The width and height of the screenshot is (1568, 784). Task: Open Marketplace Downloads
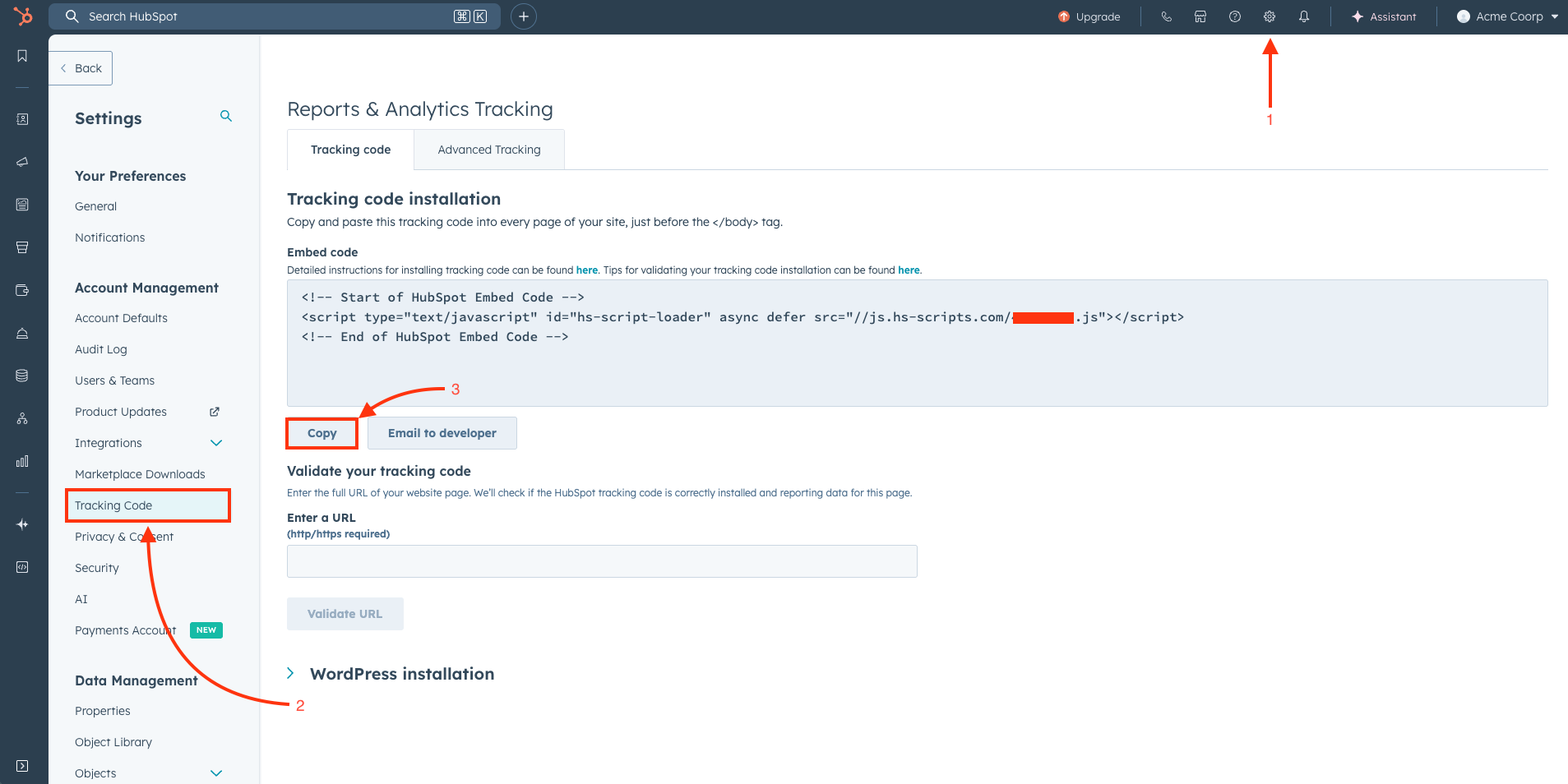coord(141,474)
